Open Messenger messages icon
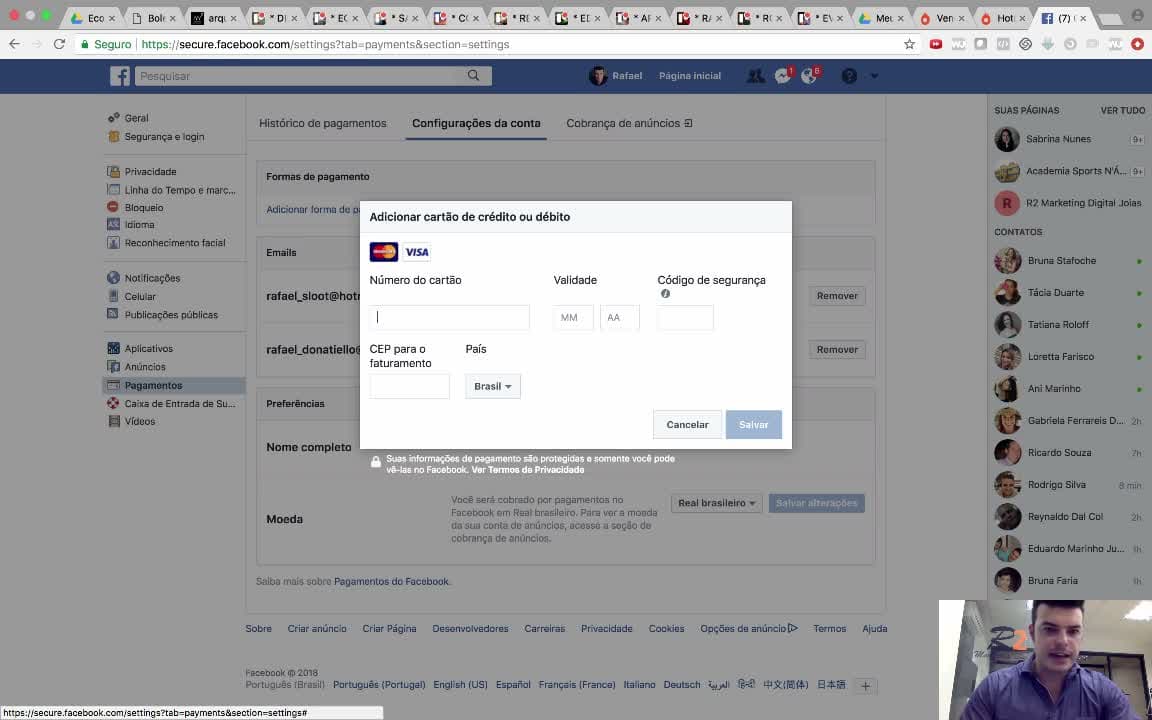Viewport: 1152px width, 720px height. (783, 76)
